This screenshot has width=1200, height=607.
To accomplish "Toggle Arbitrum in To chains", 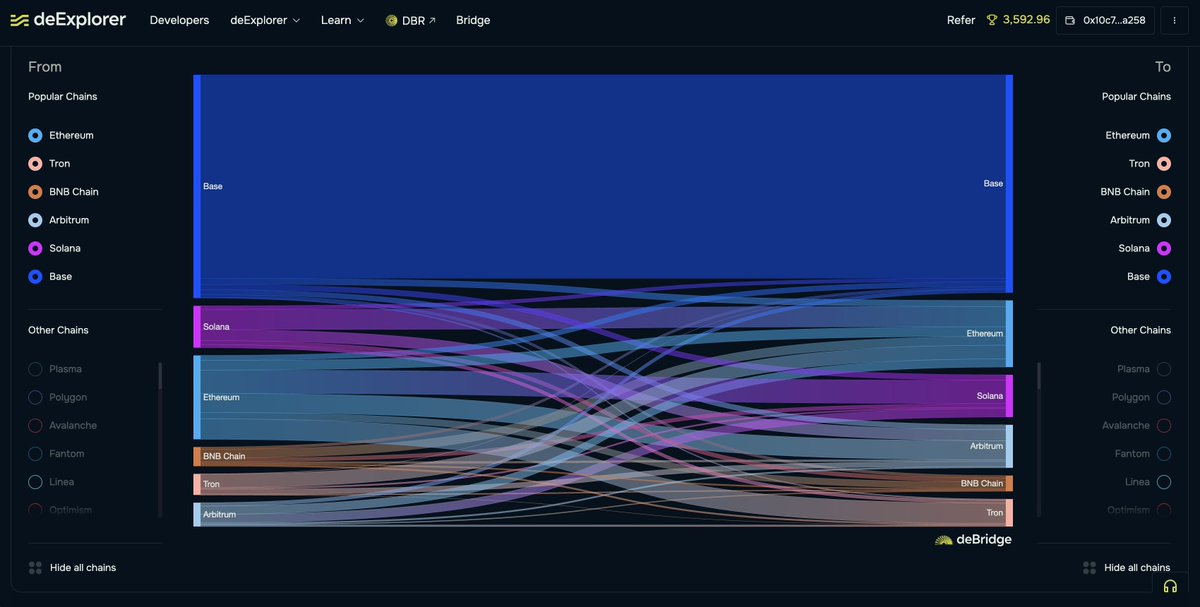I will tap(1164, 220).
